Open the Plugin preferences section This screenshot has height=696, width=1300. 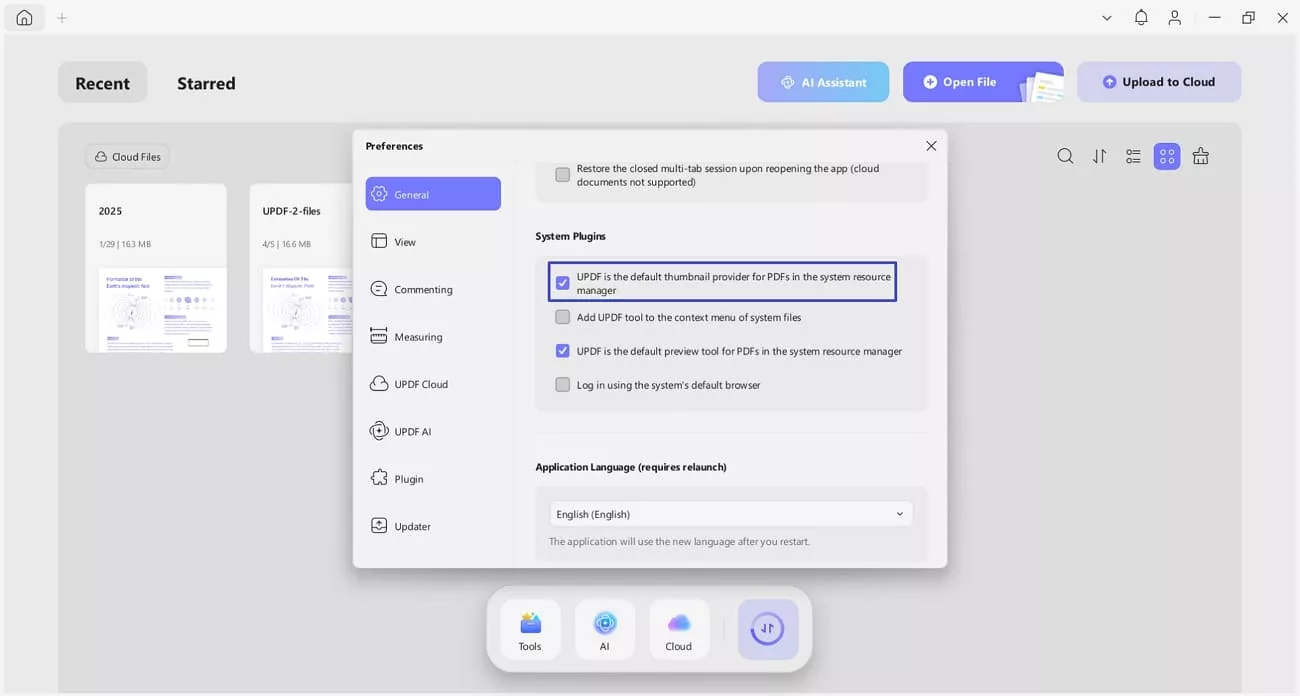(x=407, y=478)
